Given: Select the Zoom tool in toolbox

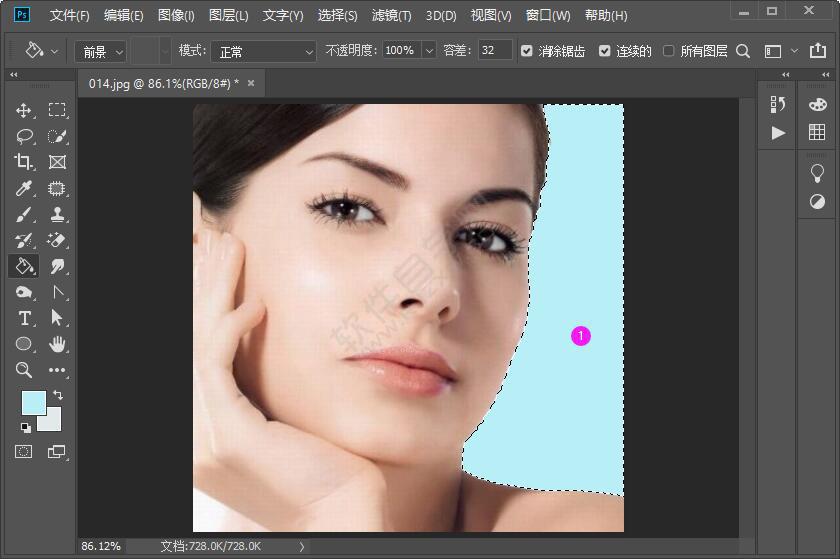Looking at the screenshot, I should tap(25, 370).
